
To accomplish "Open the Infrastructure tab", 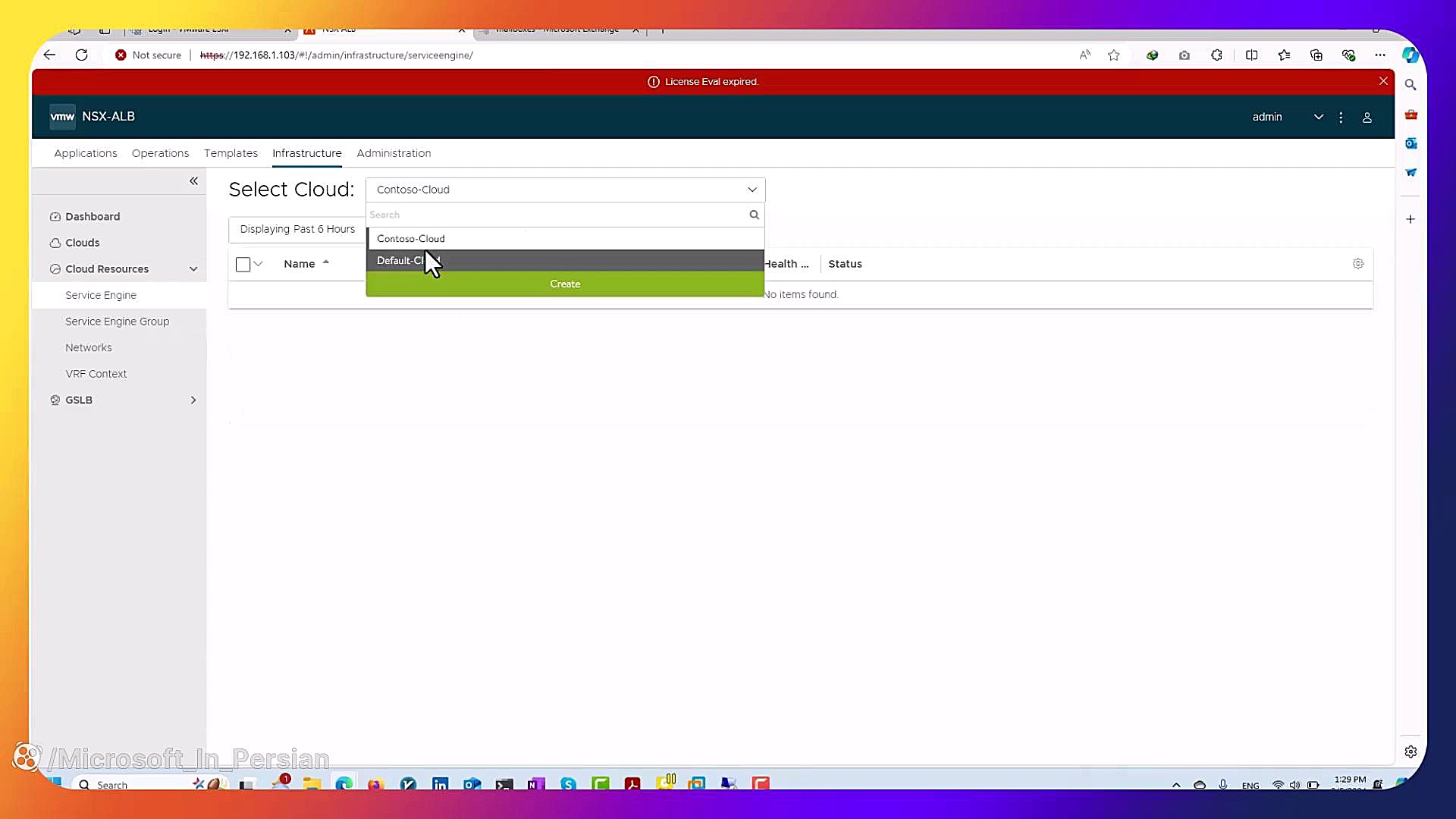I will click(307, 153).
